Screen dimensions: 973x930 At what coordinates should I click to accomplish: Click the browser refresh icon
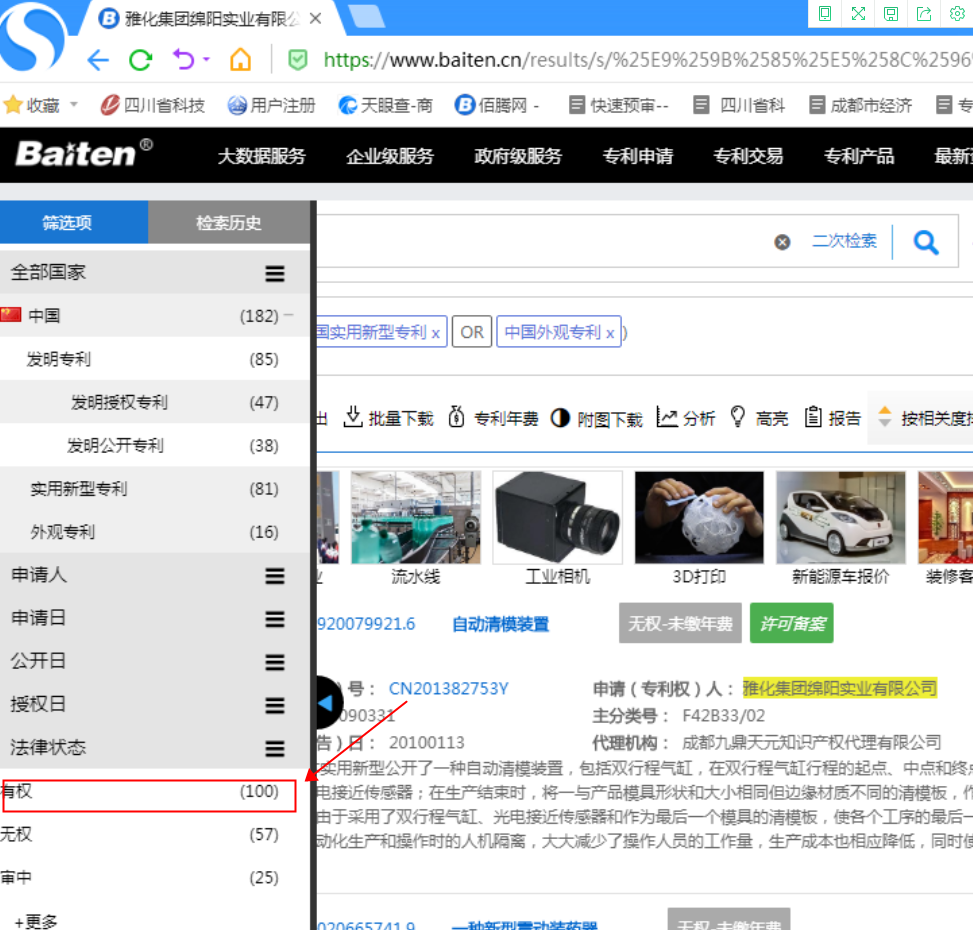click(140, 60)
